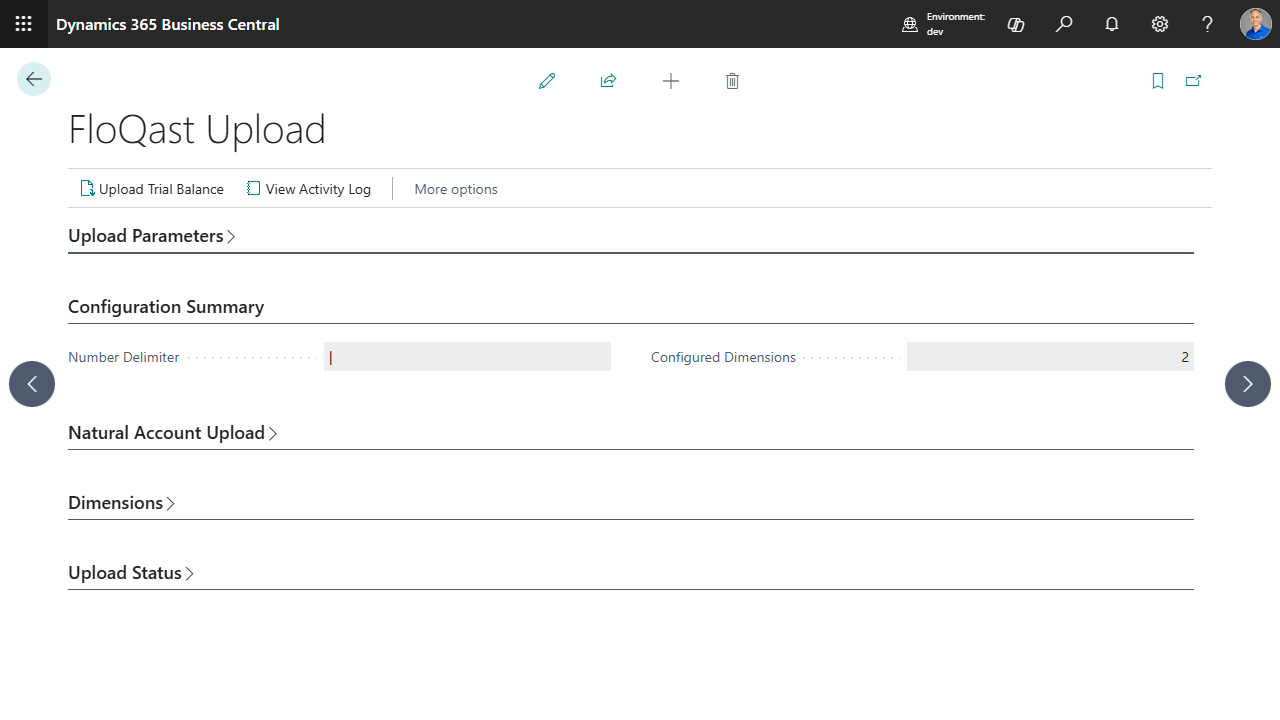Expand the Upload Parameters section
The height and width of the screenshot is (720, 1280).
152,236
